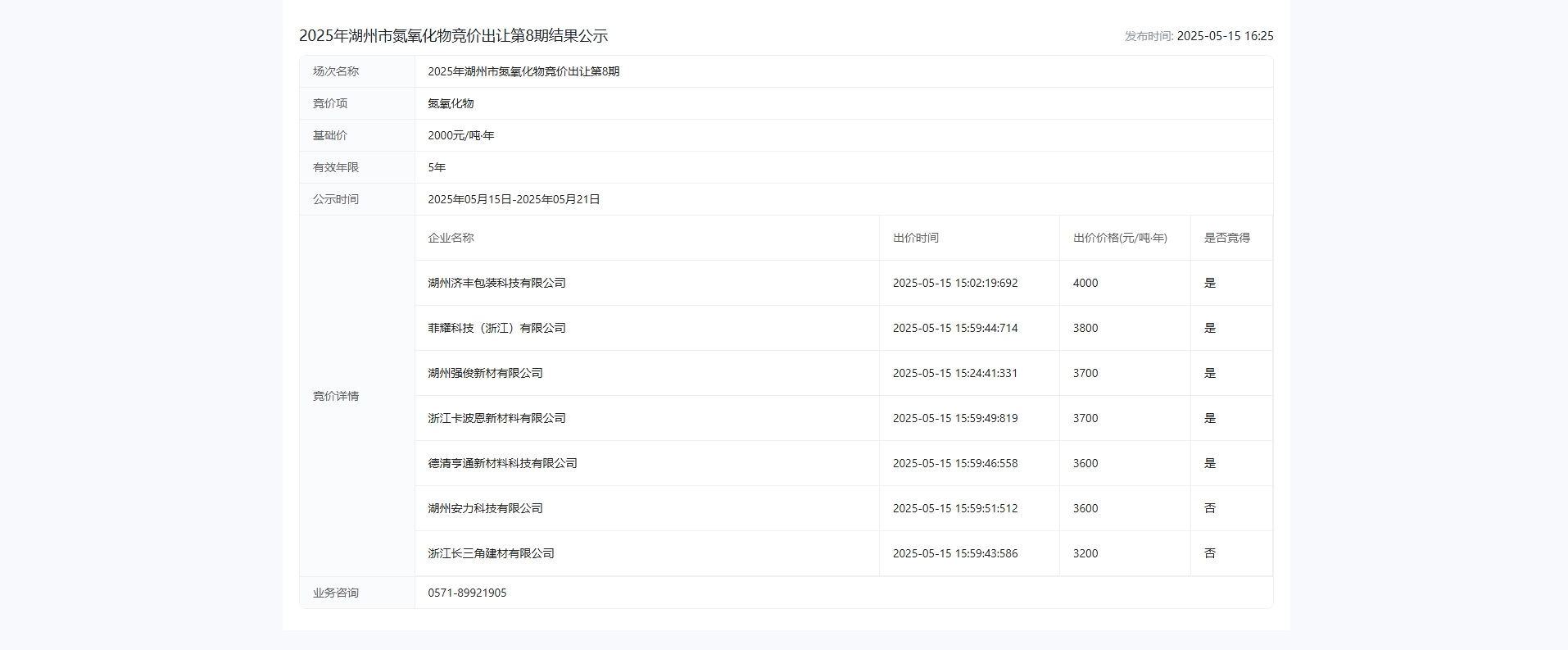
Task: Click 是 in the 菲耀科技 row
Action: 1210,328
